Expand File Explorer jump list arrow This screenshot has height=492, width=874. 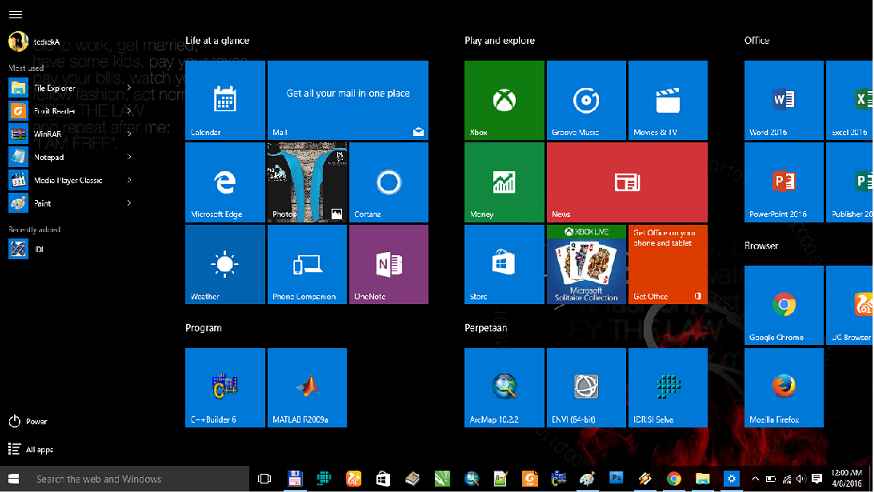coord(129,87)
